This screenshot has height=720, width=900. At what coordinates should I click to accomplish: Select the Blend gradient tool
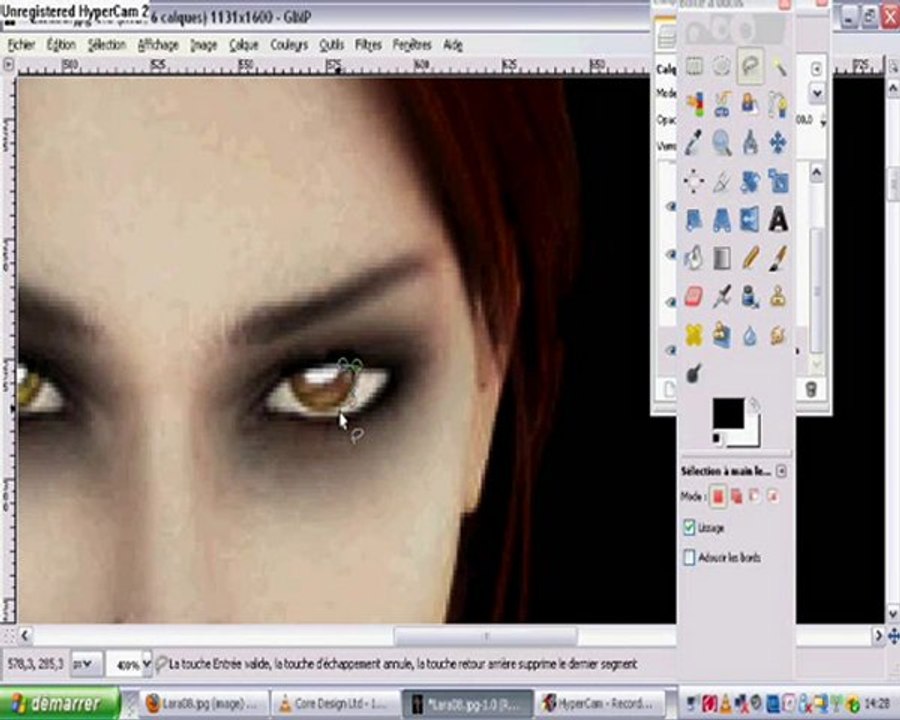click(x=721, y=258)
